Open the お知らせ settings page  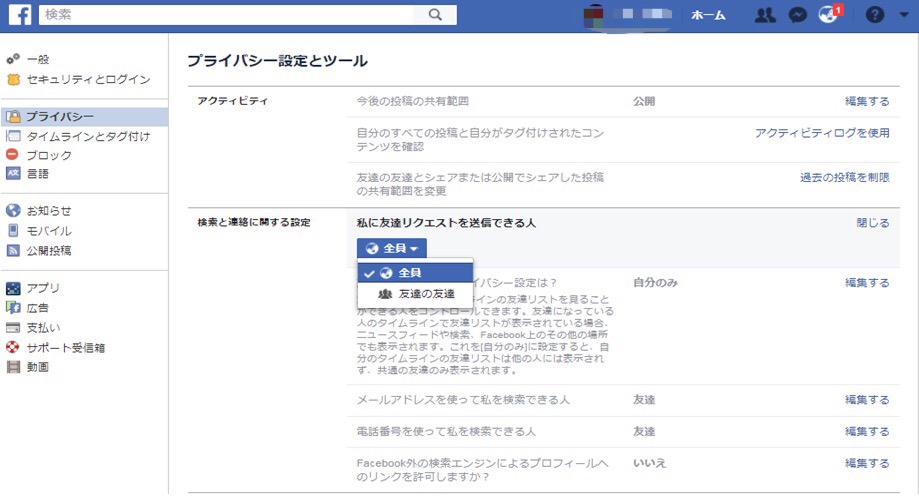click(49, 210)
